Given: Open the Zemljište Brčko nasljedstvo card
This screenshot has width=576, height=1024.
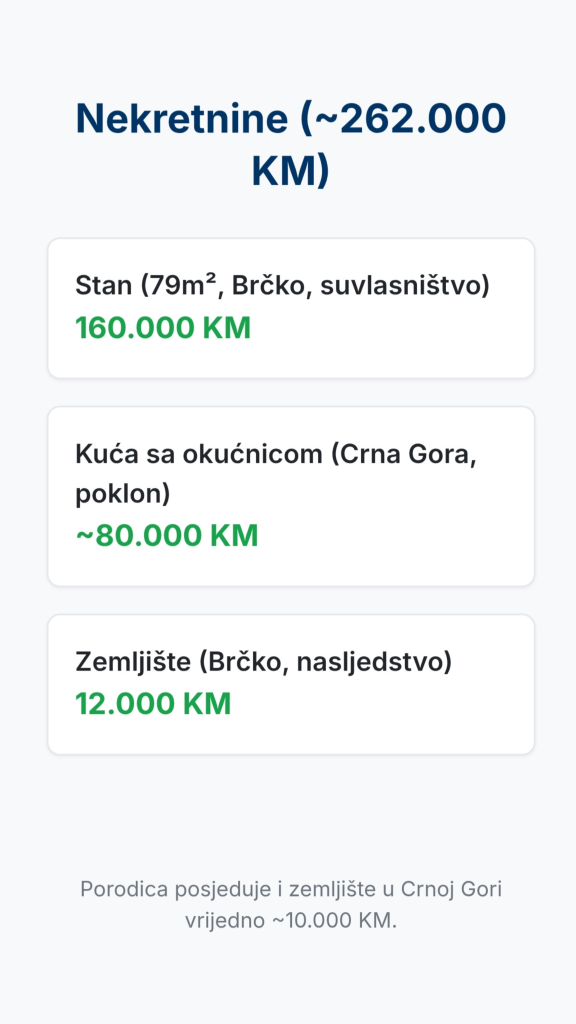Looking at the screenshot, I should point(291,684).
